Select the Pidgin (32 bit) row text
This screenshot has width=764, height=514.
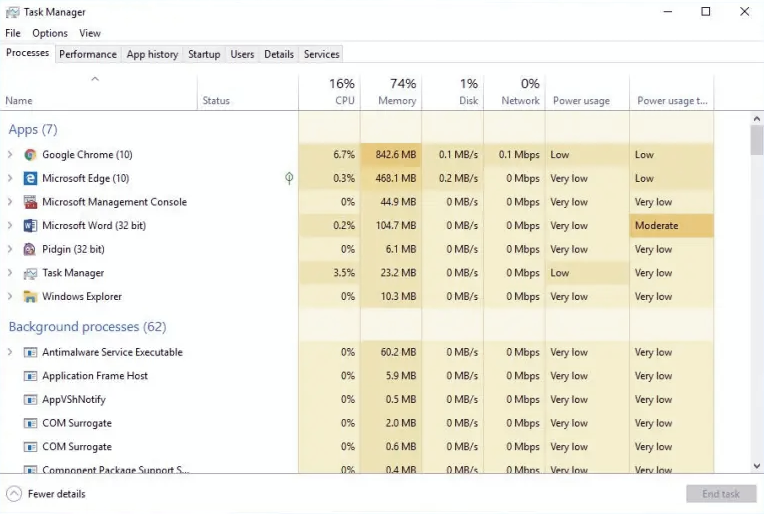[73, 249]
